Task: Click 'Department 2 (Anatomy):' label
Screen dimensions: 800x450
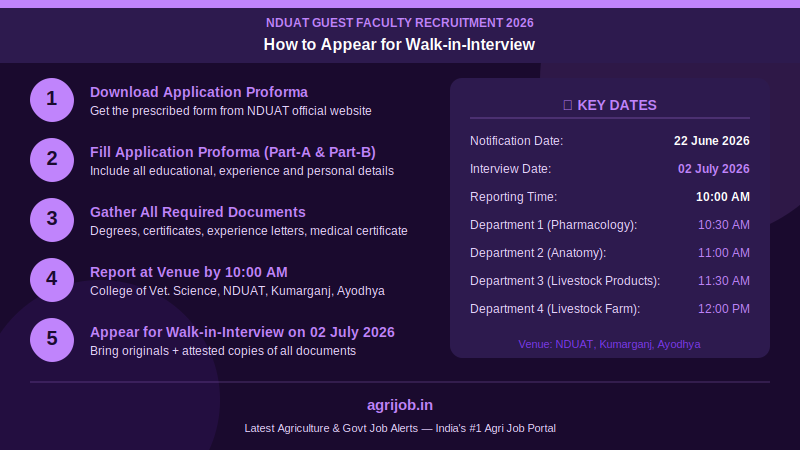Action: coord(538,253)
